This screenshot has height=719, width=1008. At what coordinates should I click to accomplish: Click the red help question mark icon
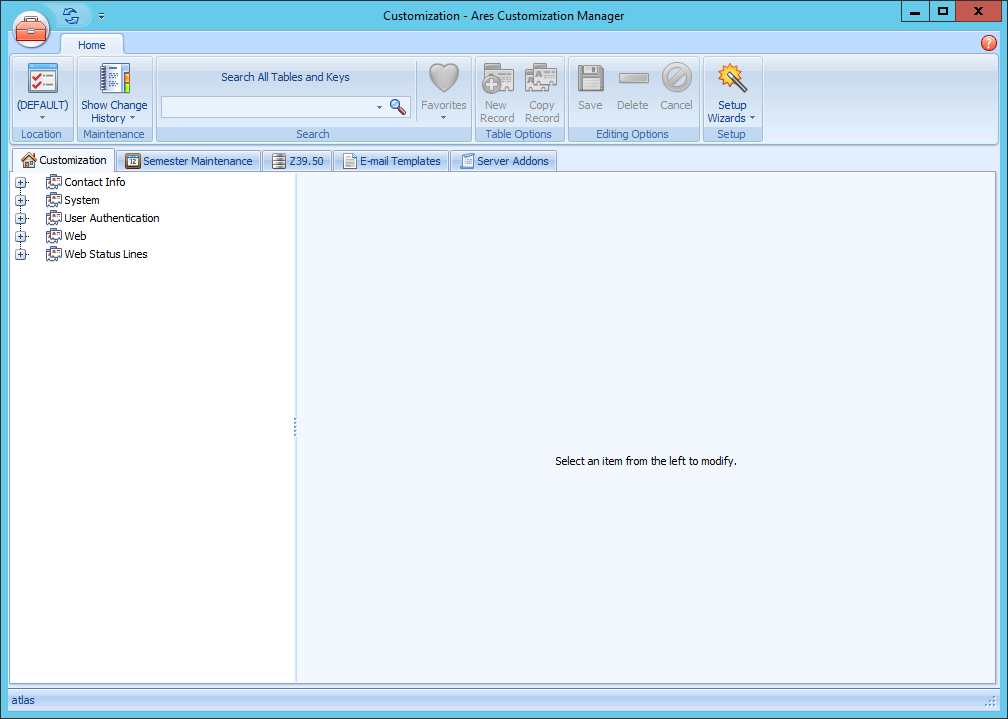(989, 43)
